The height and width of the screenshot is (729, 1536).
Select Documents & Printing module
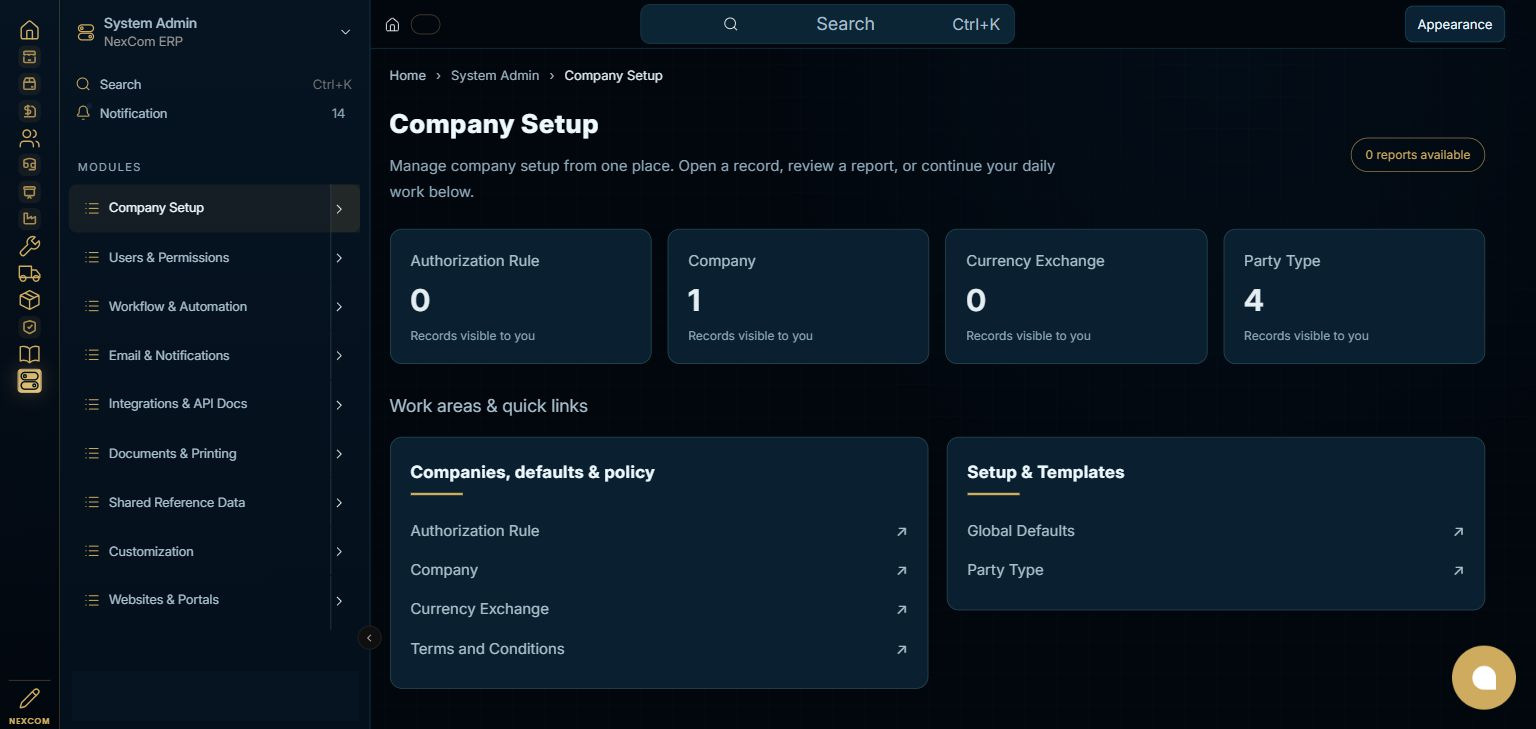coord(199,453)
